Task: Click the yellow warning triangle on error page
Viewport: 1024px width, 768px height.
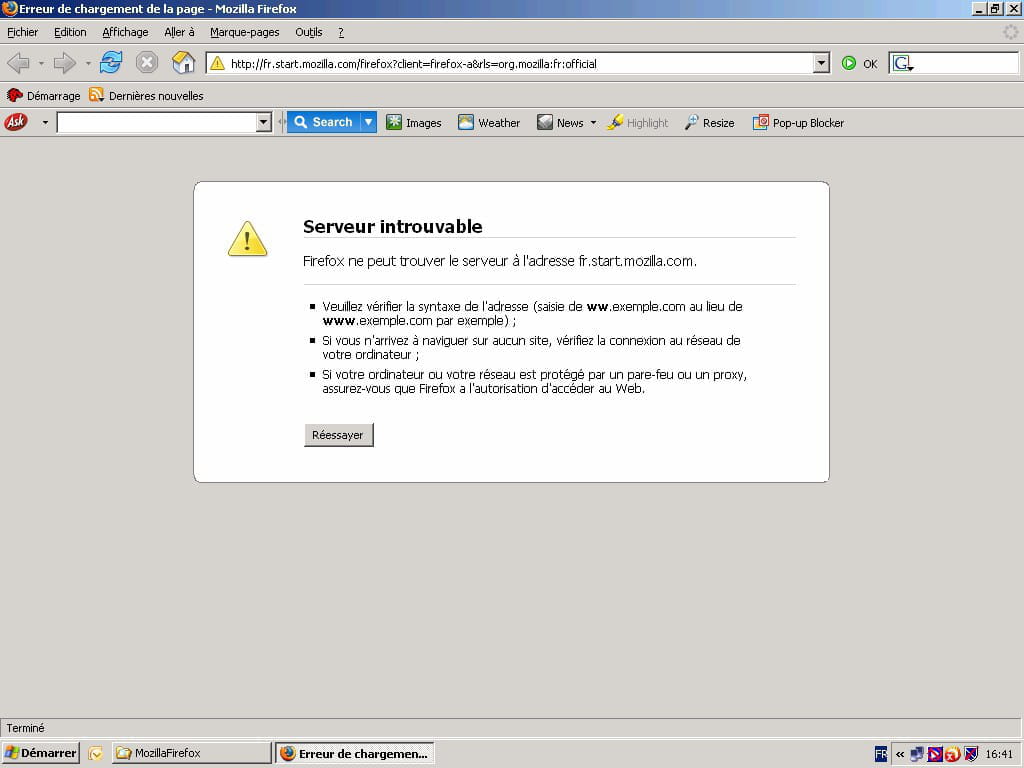Action: pyautogui.click(x=248, y=239)
